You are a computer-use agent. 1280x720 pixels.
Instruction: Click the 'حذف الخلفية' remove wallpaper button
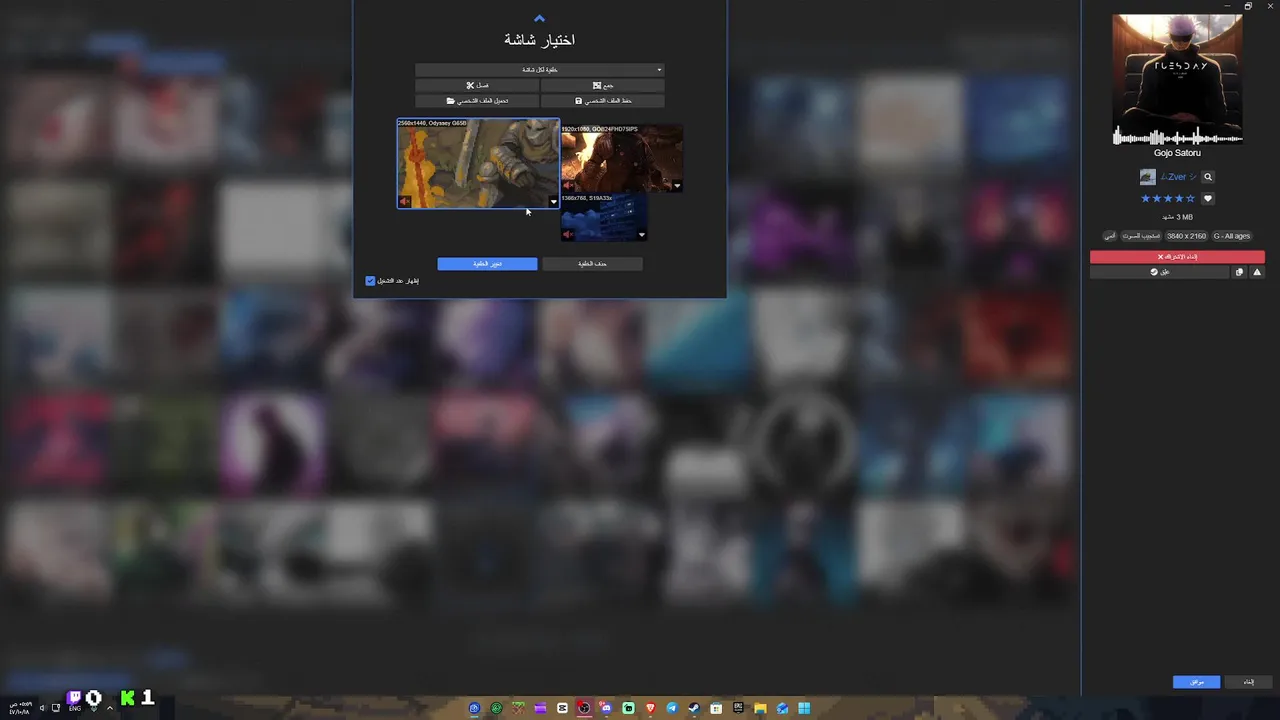coord(592,264)
